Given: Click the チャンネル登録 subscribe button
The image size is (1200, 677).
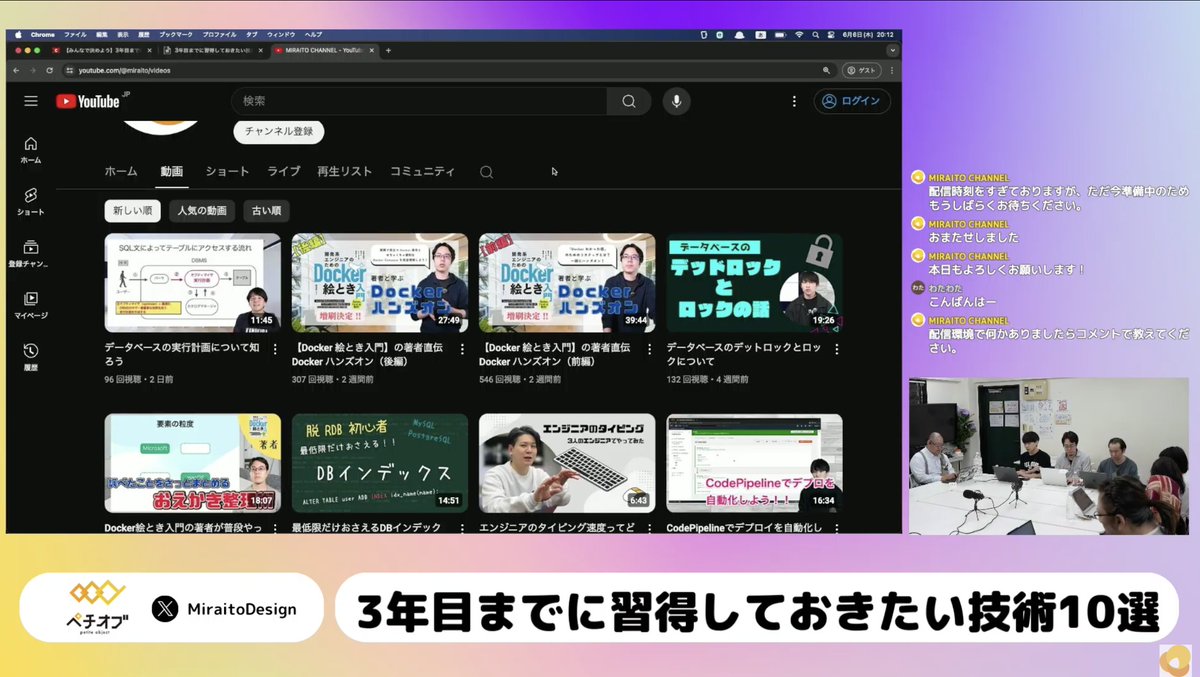Looking at the screenshot, I should pyautogui.click(x=279, y=131).
